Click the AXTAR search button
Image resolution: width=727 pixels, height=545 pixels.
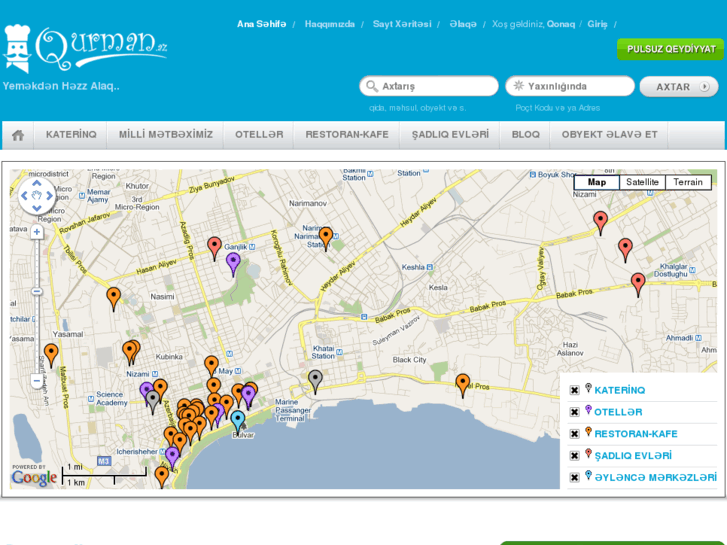[x=679, y=87]
